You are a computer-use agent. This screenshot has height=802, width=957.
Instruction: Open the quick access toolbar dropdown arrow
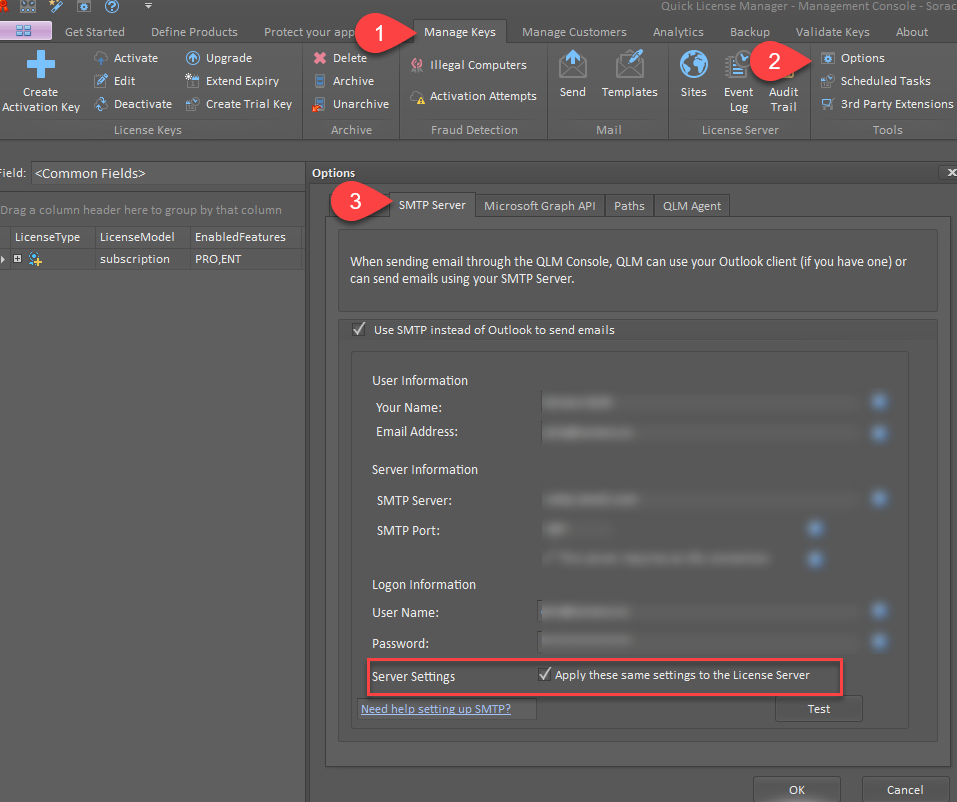coord(148,6)
